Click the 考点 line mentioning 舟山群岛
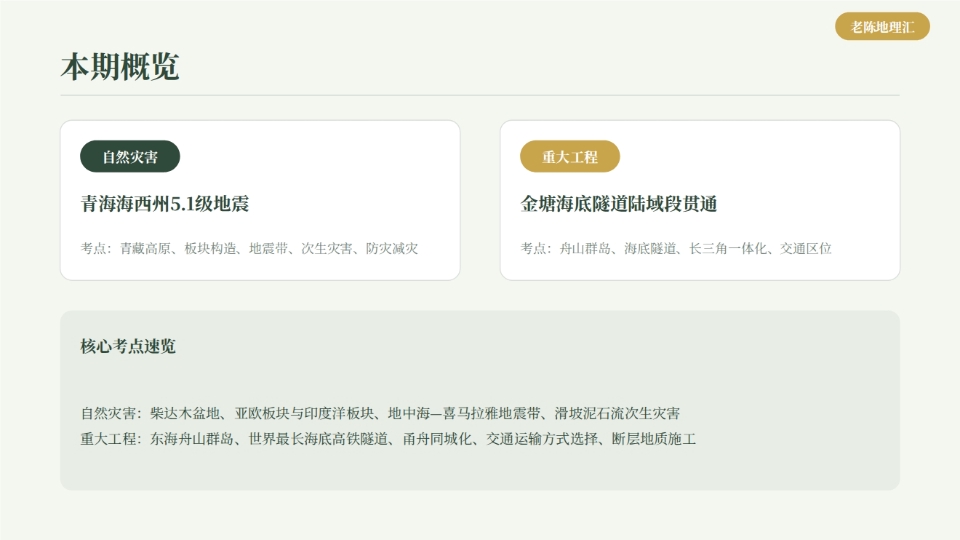 click(x=676, y=249)
